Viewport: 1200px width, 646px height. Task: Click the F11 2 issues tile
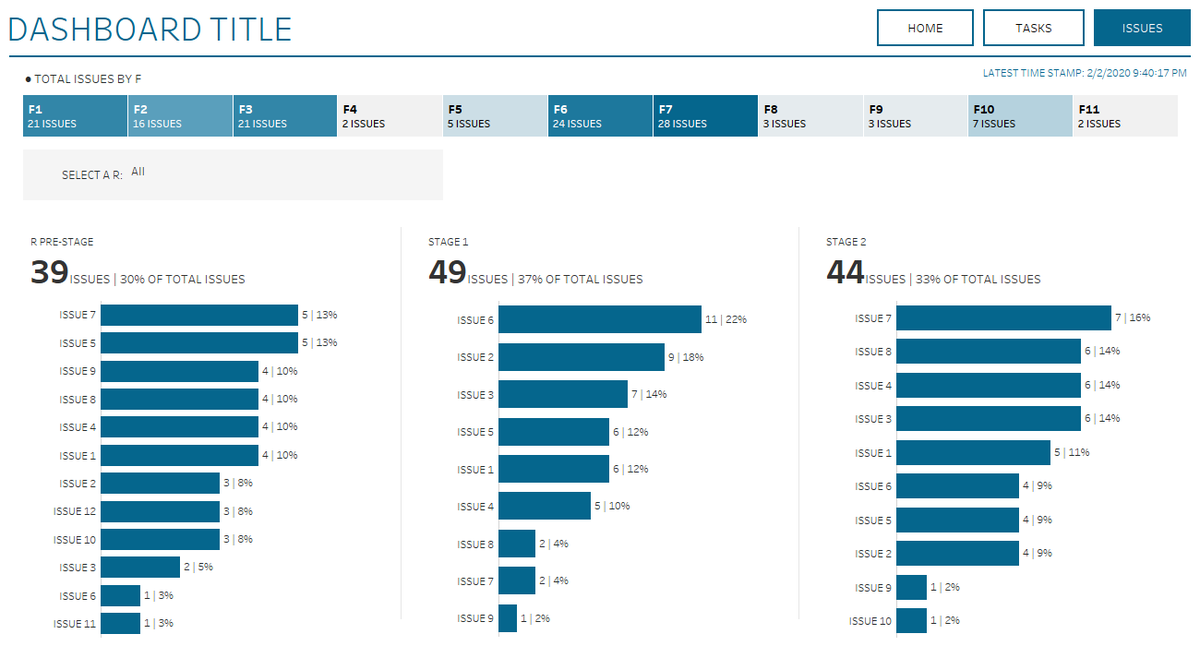pos(1125,116)
